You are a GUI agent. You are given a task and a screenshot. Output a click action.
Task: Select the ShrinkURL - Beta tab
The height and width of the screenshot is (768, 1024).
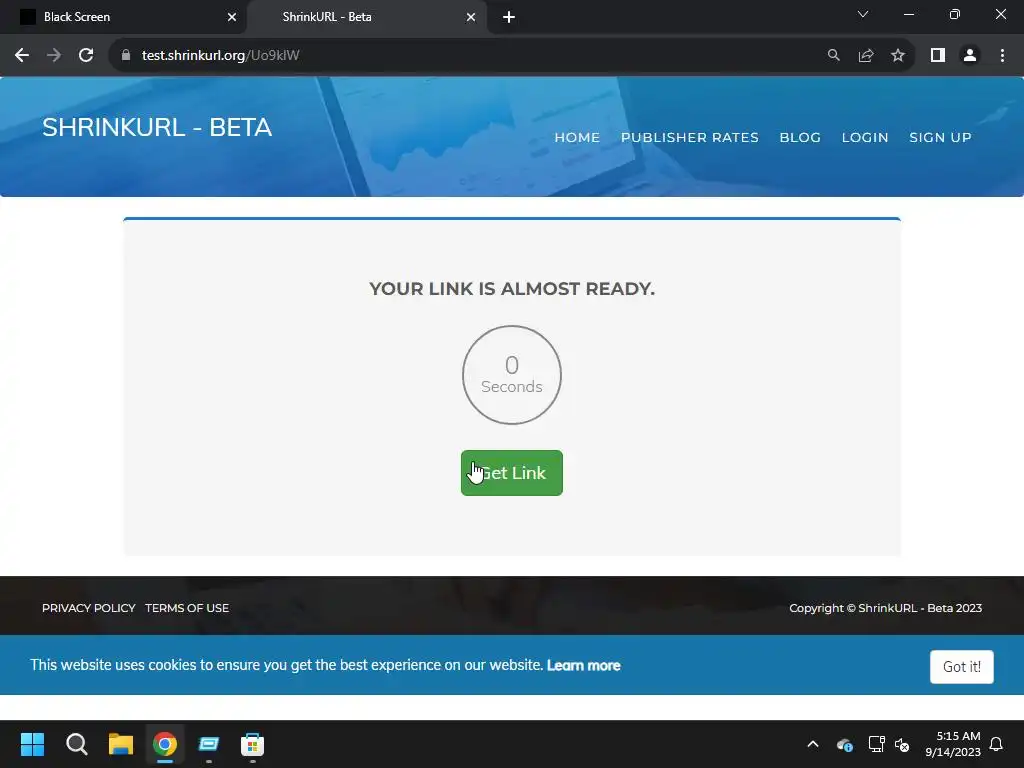[366, 17]
